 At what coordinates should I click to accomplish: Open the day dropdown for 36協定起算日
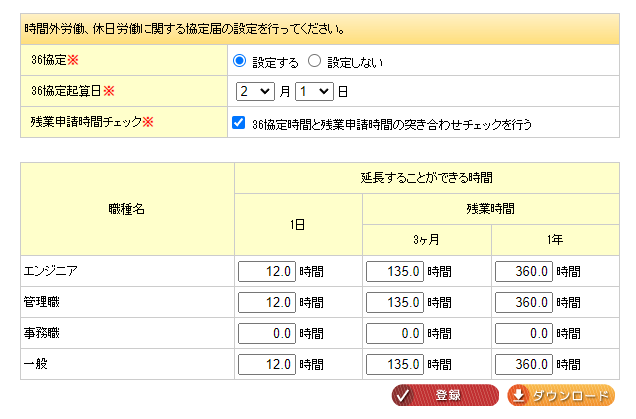coord(313,91)
